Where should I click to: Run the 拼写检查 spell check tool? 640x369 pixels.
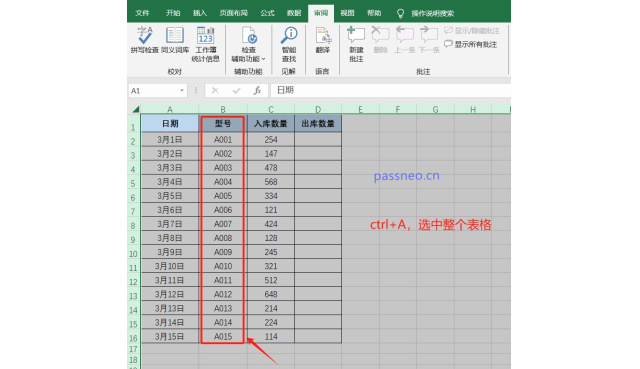144,40
